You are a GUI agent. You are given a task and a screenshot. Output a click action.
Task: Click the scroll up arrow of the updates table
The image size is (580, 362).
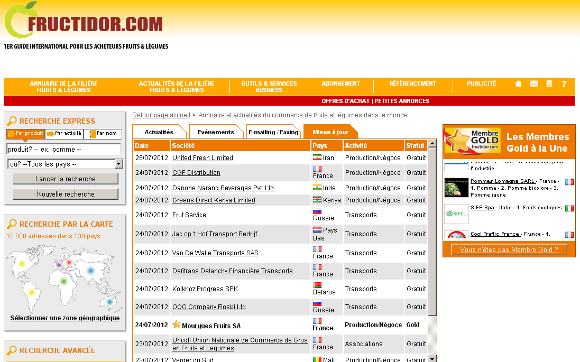pyautogui.click(x=432, y=143)
